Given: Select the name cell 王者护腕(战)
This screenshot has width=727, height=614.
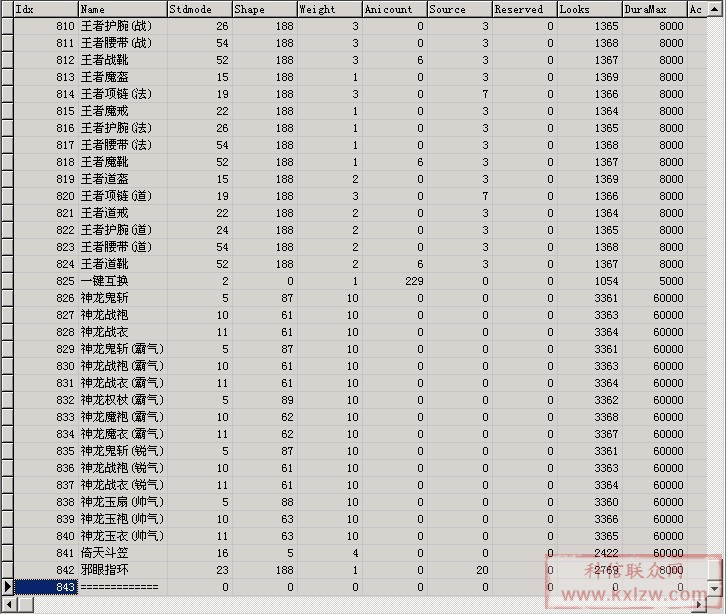Looking at the screenshot, I should click(122, 26).
